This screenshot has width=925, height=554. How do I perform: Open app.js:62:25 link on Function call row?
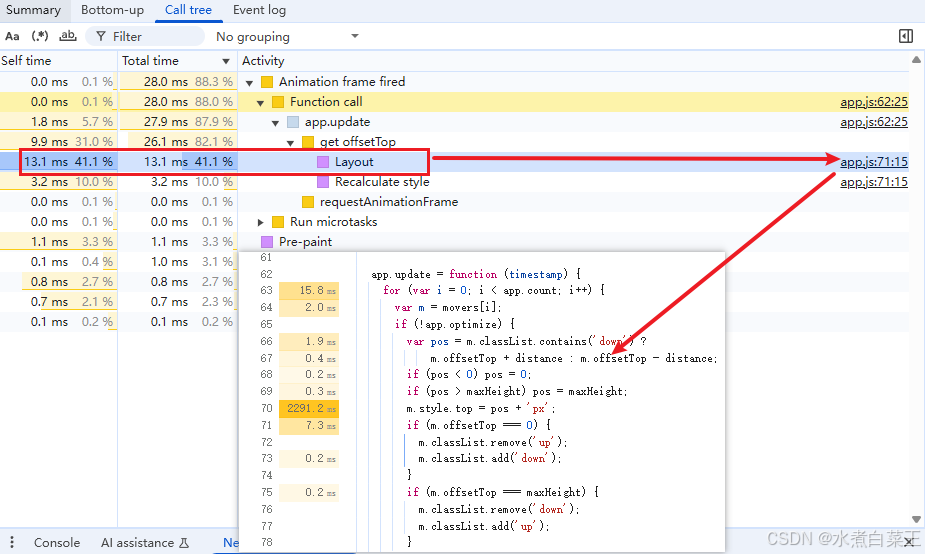tap(874, 101)
